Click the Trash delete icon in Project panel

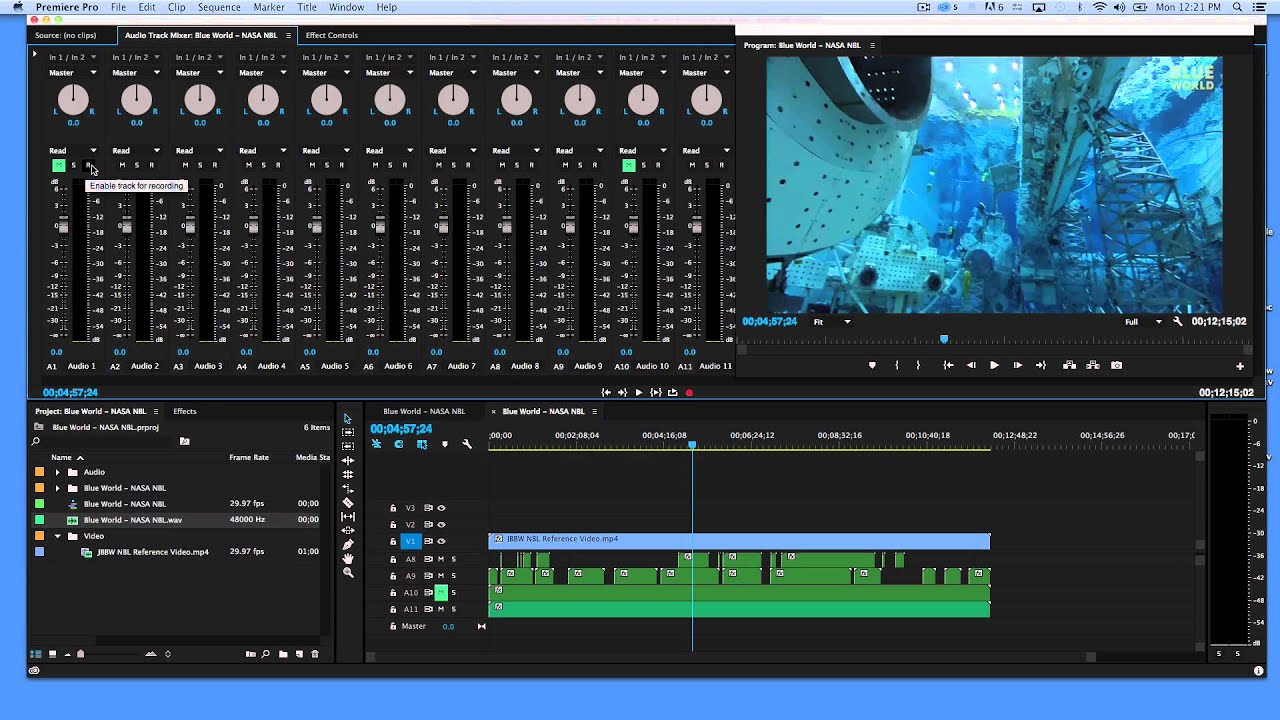click(315, 654)
